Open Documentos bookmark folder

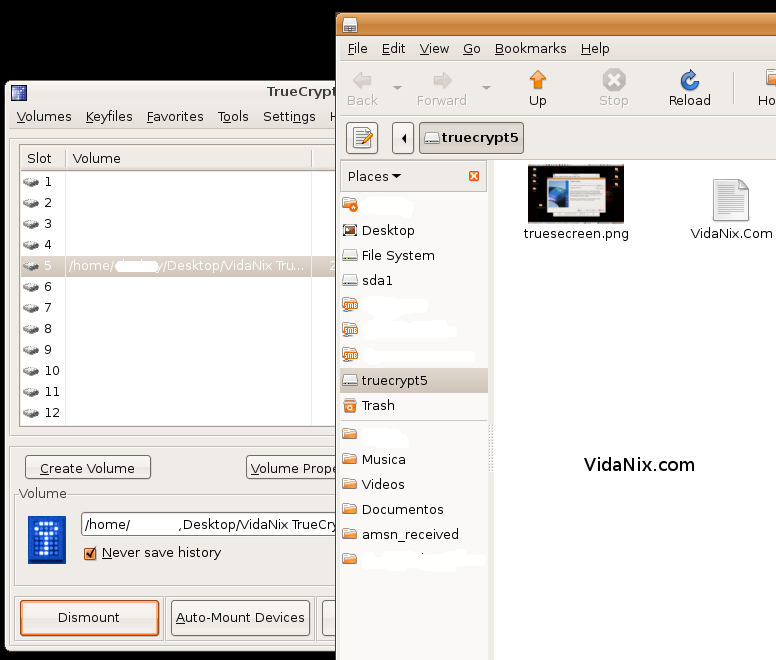click(414, 510)
